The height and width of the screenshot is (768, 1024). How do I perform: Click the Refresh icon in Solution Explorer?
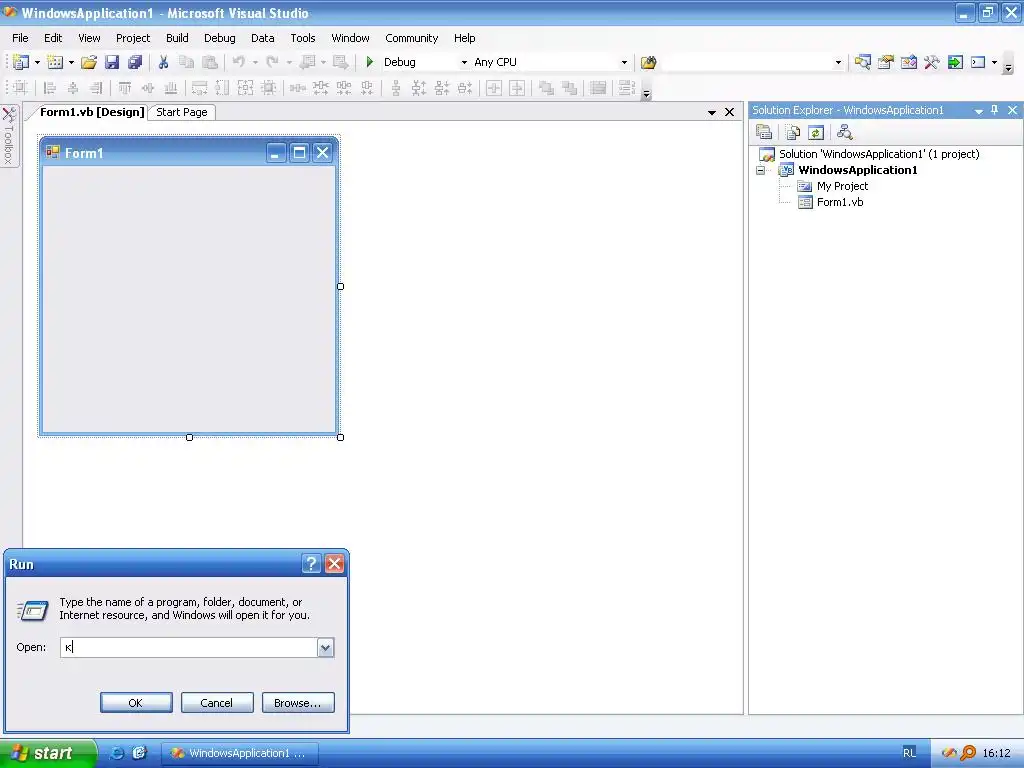816,133
